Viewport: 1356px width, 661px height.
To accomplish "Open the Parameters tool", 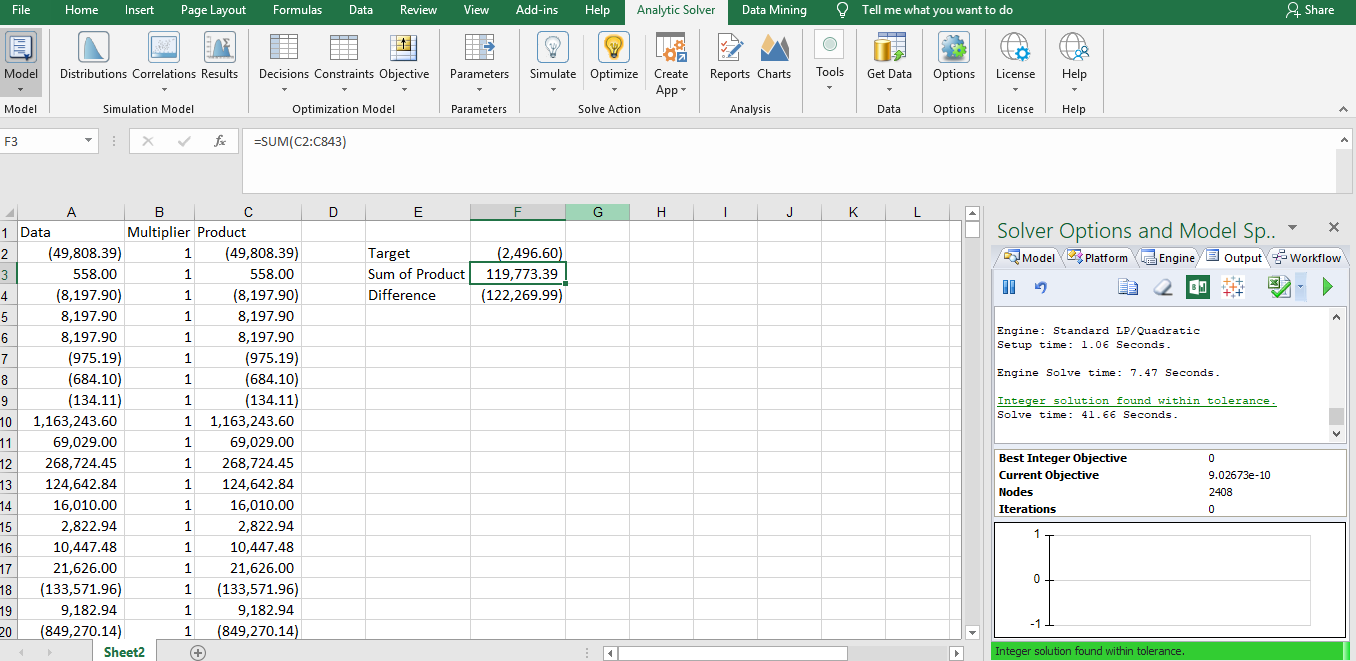I will tap(479, 62).
